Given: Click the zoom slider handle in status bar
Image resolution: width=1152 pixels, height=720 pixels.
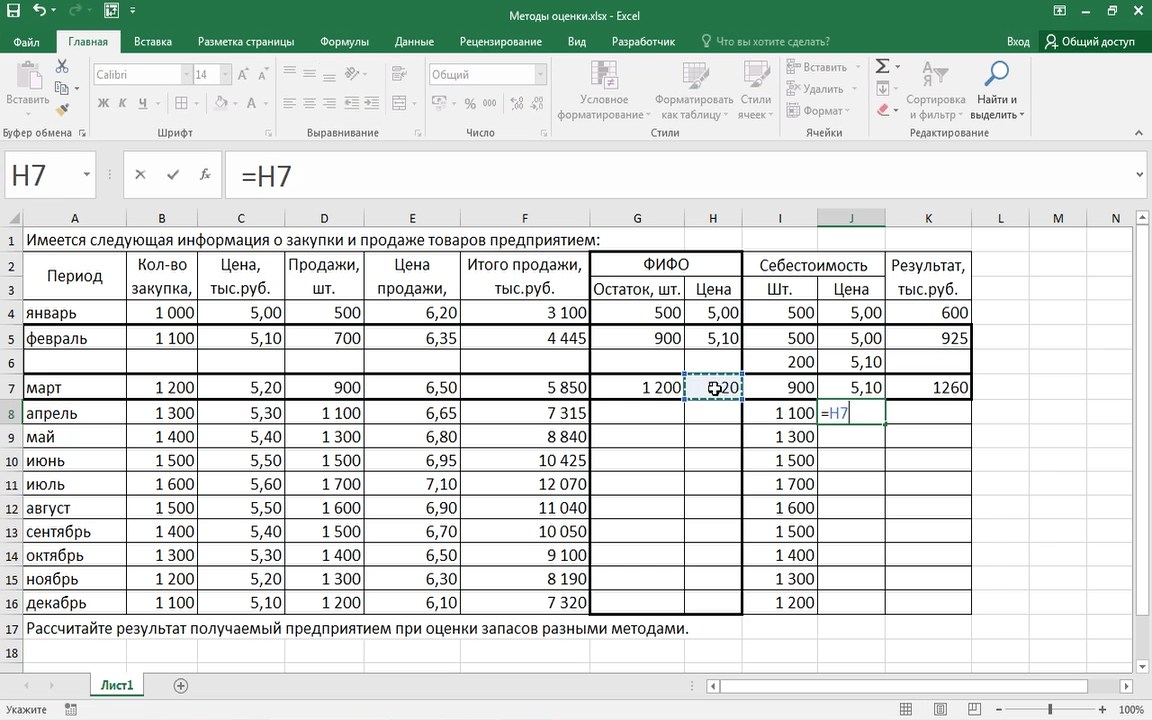Looking at the screenshot, I should [1050, 710].
